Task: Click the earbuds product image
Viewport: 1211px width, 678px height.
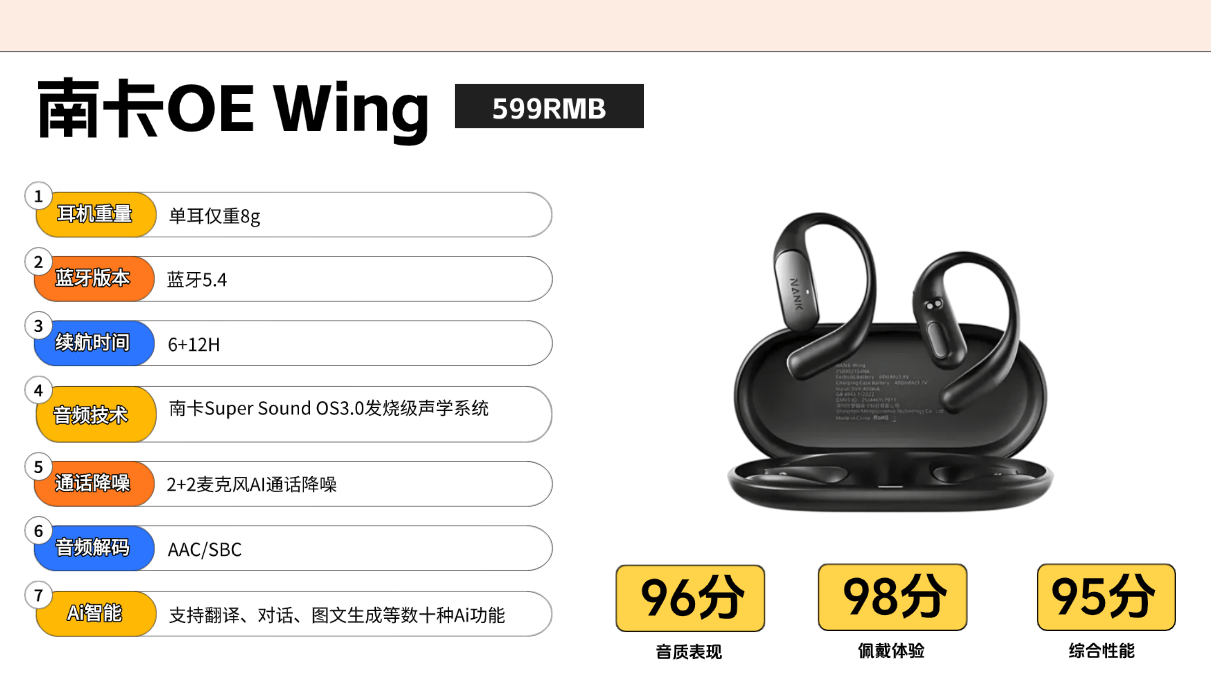Action: pyautogui.click(x=890, y=364)
